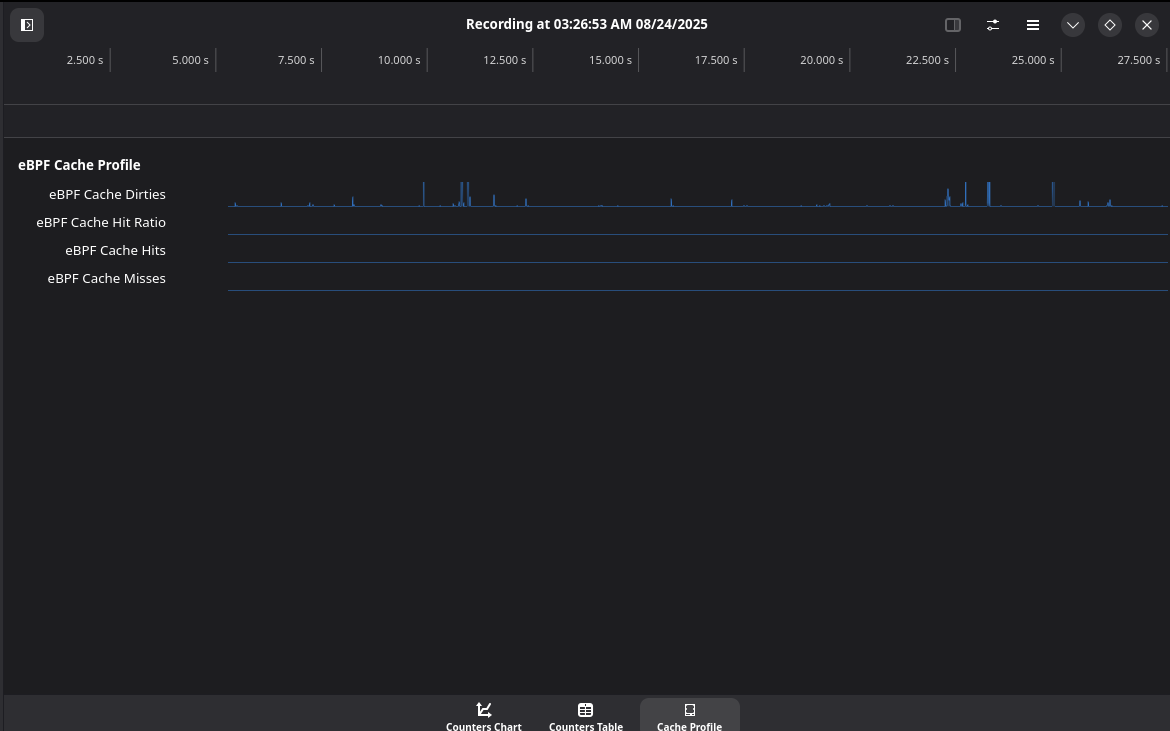Viewport: 1170px width, 731px height.
Task: Switch to the Counters Chart tab
Action: pyautogui.click(x=484, y=715)
